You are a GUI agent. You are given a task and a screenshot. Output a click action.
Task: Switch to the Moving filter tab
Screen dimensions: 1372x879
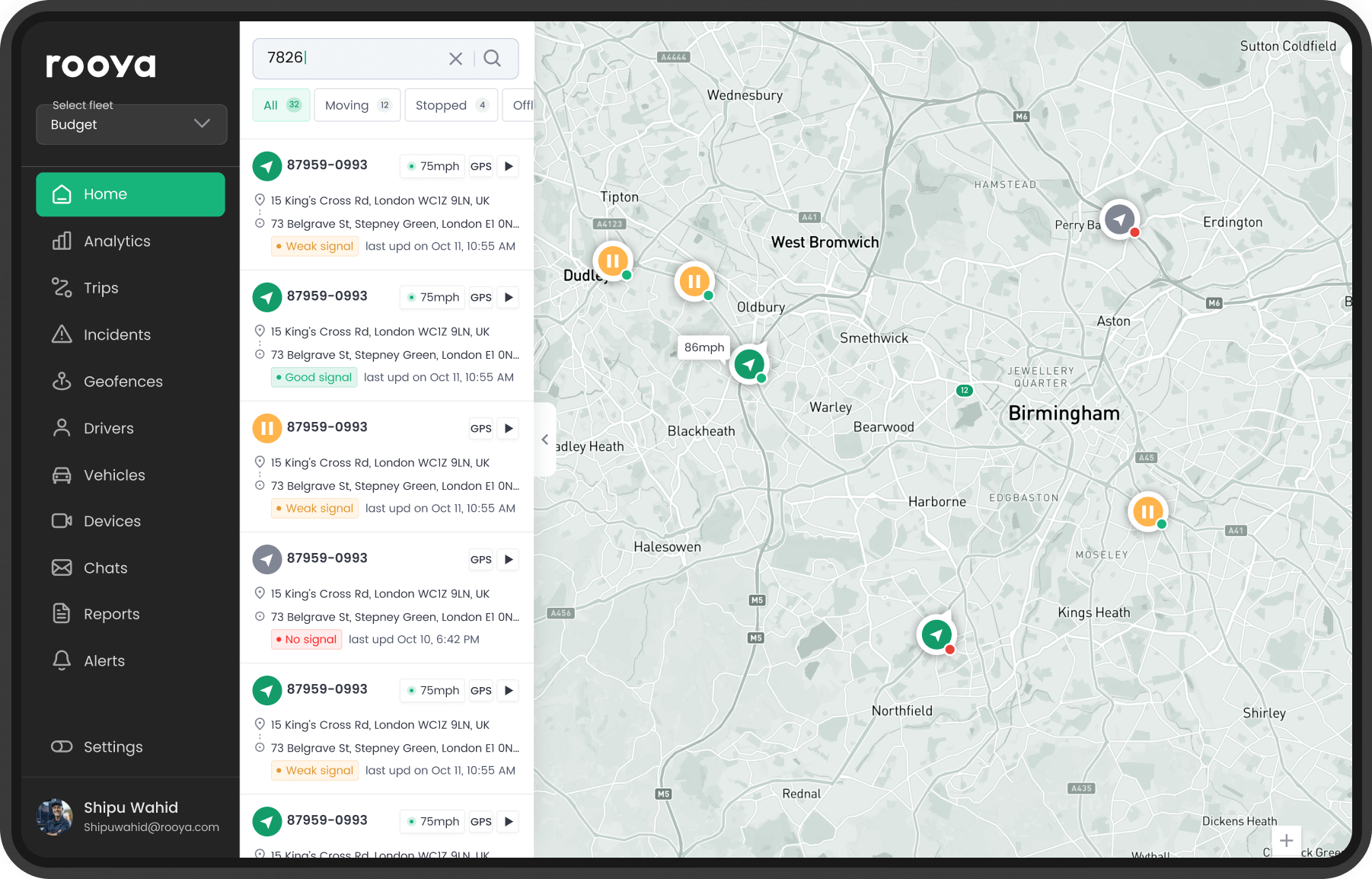click(356, 104)
